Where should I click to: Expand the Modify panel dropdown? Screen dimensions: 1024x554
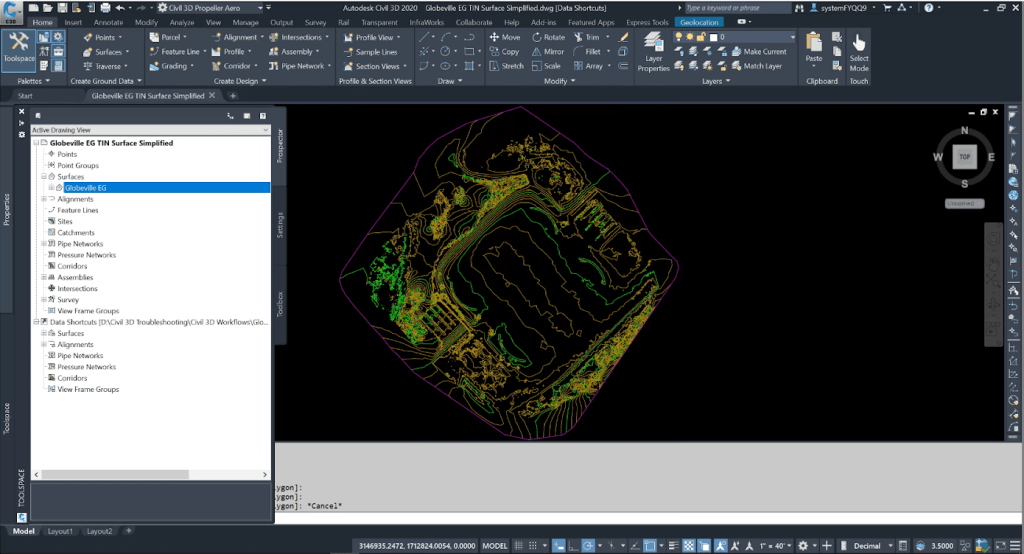pyautogui.click(x=560, y=81)
